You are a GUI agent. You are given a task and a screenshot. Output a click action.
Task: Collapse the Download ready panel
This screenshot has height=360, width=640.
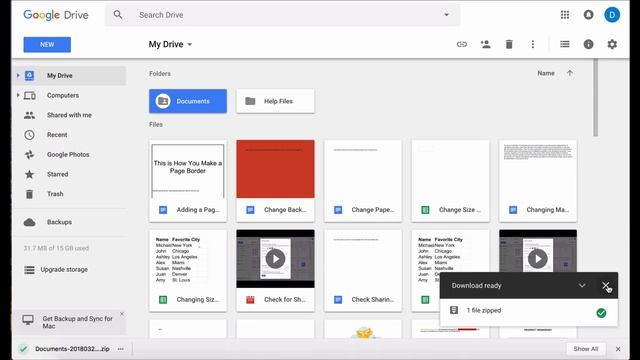click(582, 285)
